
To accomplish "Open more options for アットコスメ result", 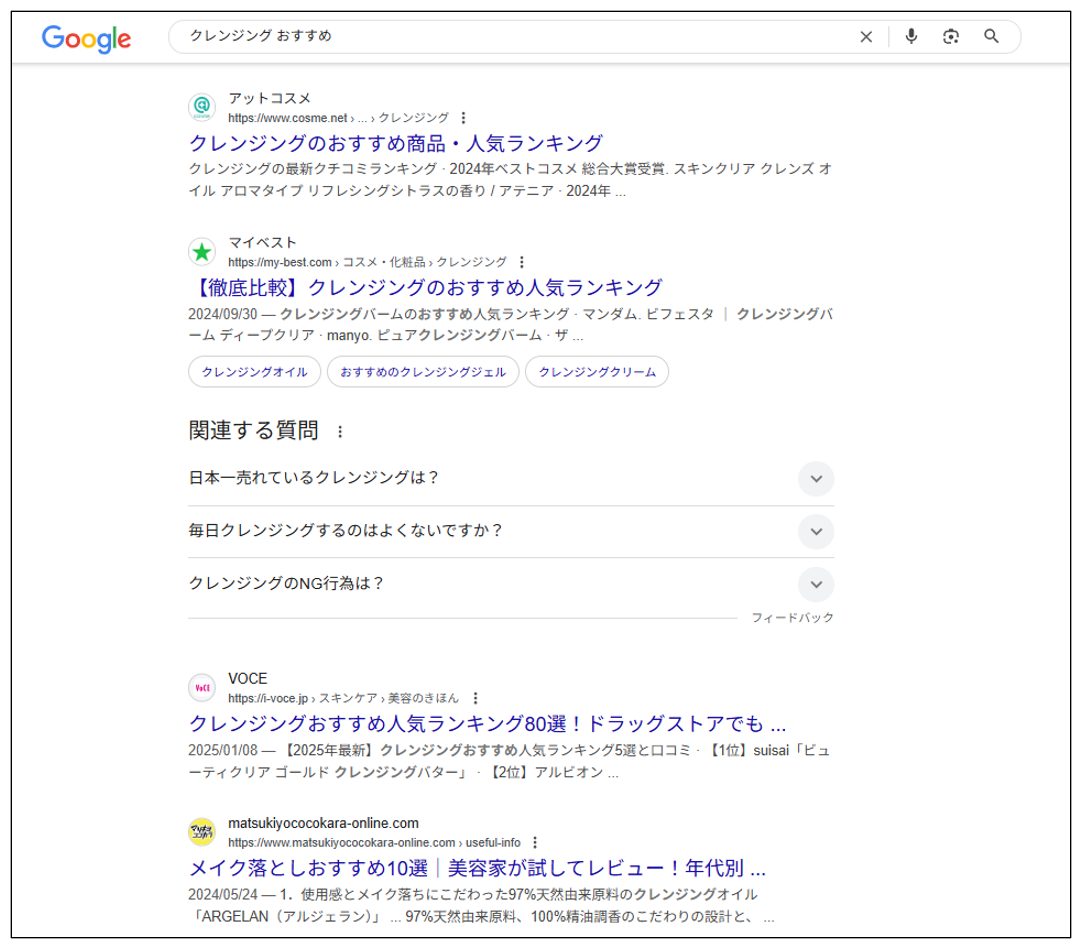I will click(x=464, y=118).
